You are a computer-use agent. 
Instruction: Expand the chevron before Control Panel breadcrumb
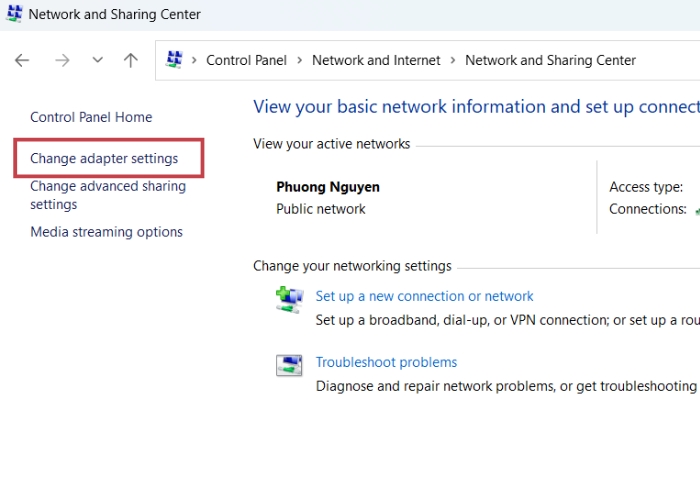click(x=194, y=60)
